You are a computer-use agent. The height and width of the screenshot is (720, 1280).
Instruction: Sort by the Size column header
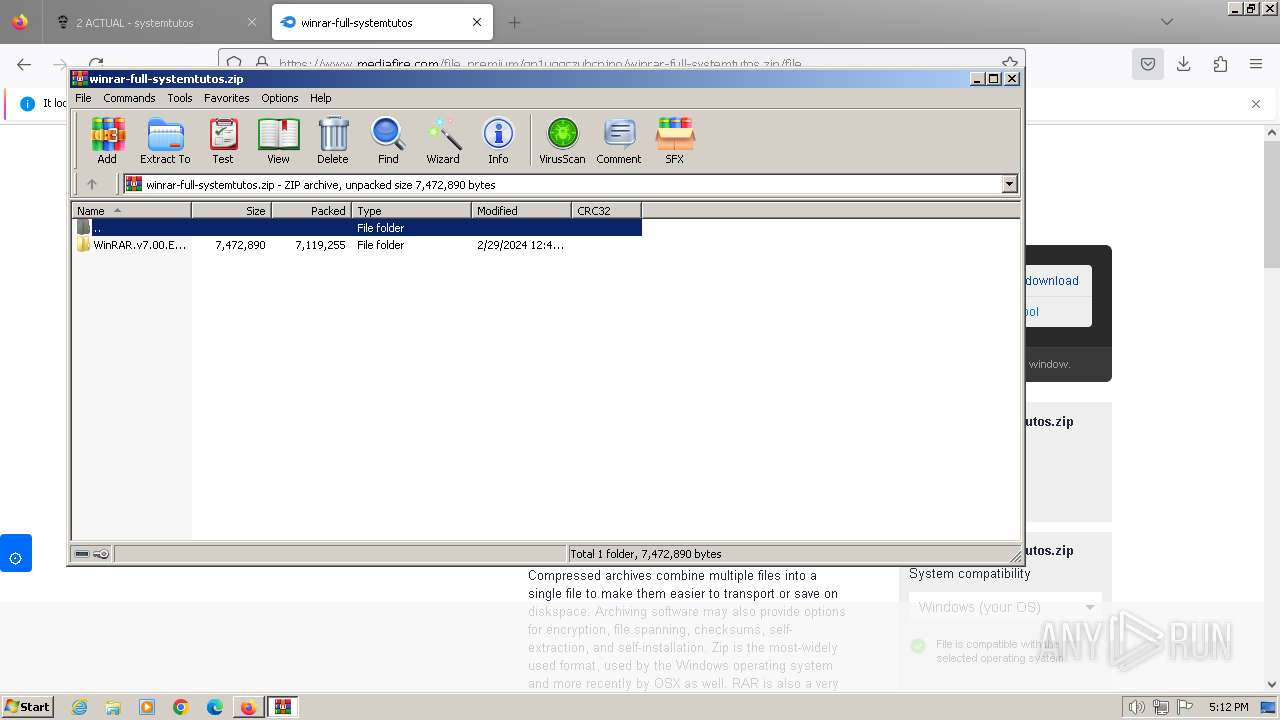click(x=231, y=210)
